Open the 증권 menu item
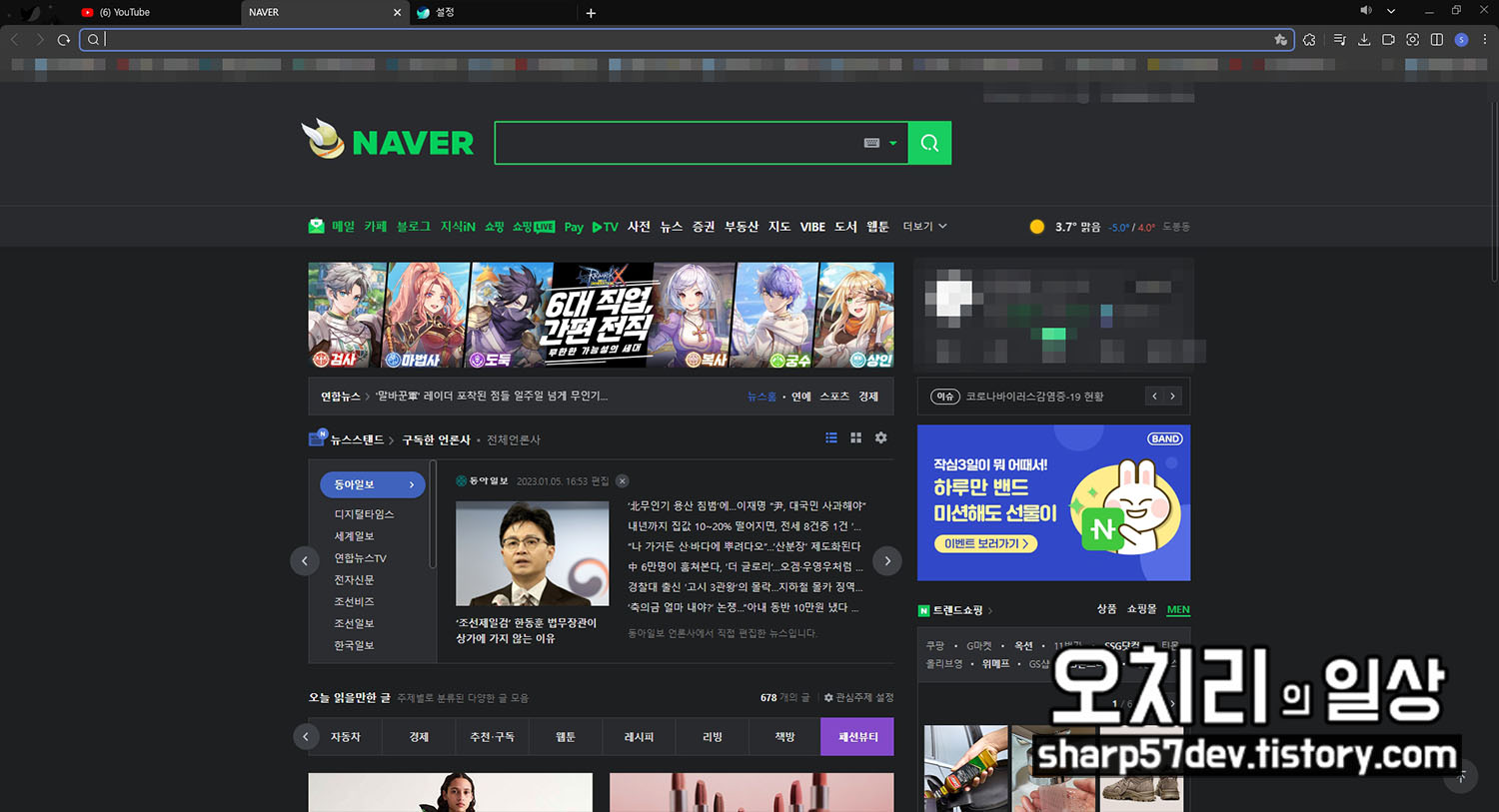This screenshot has width=1499, height=812. tap(704, 227)
